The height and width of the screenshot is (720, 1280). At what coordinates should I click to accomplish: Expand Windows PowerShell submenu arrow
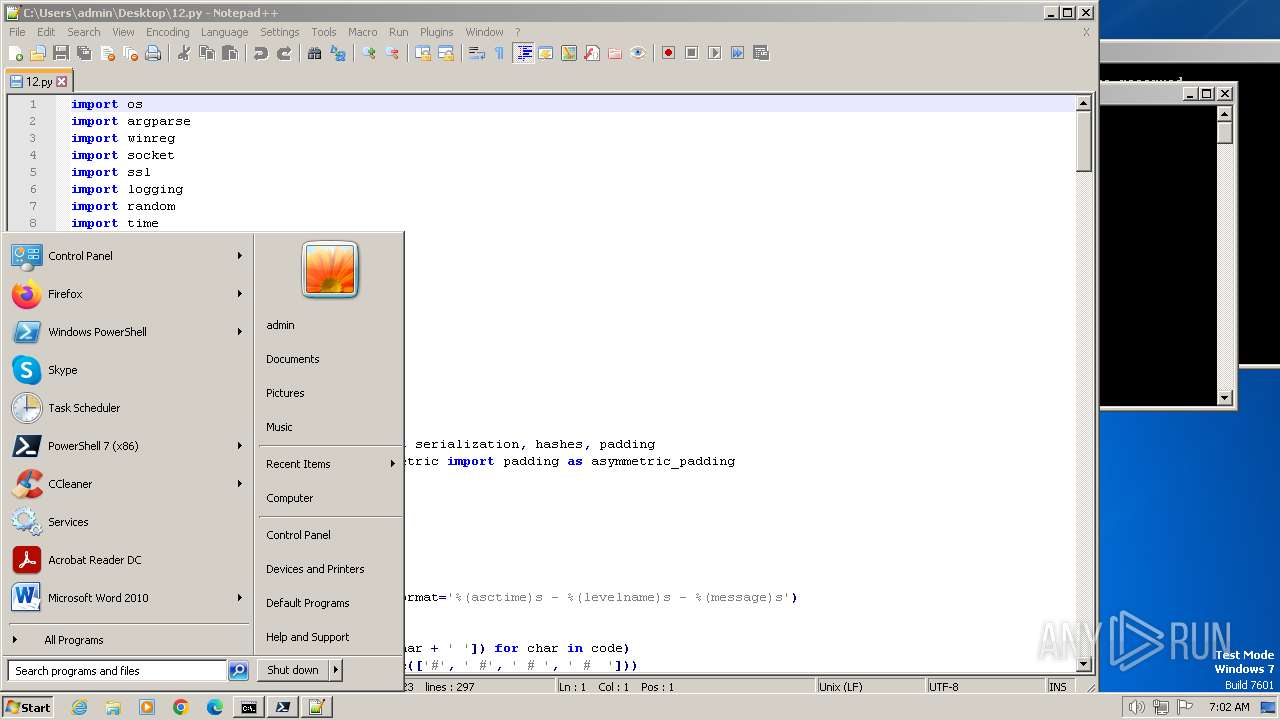pyautogui.click(x=240, y=332)
